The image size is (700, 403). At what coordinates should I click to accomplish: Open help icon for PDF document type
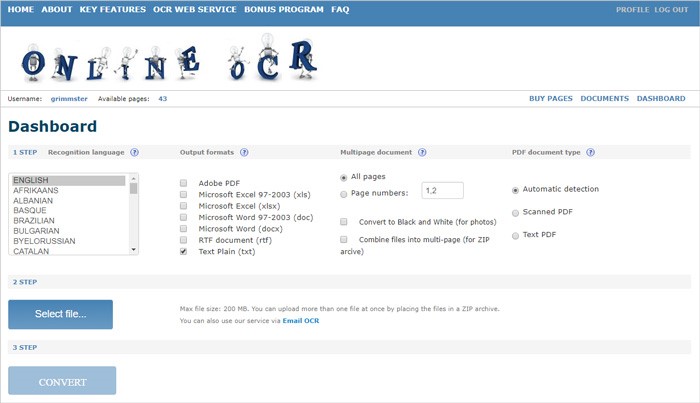click(591, 152)
